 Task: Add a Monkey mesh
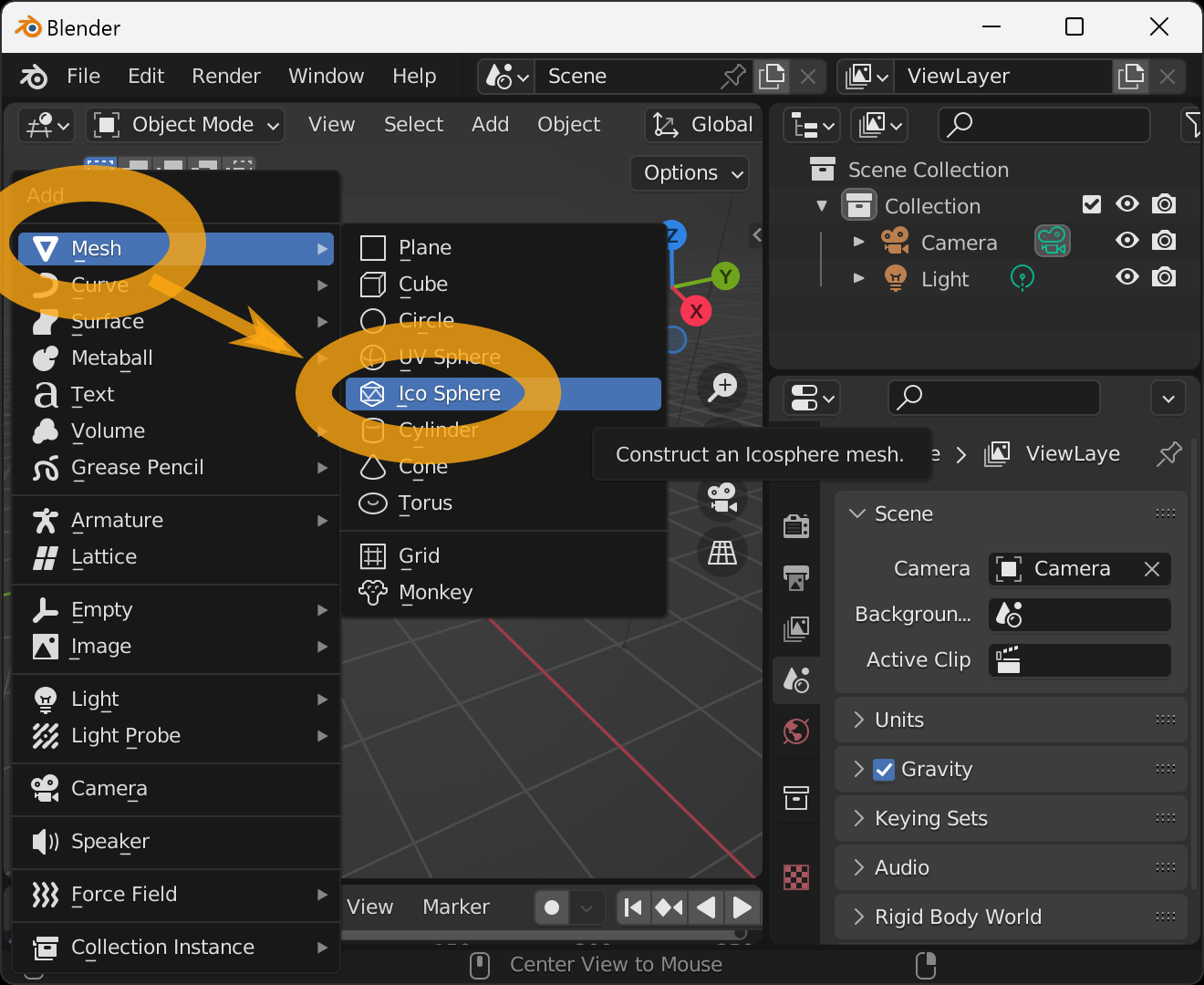tap(503, 593)
